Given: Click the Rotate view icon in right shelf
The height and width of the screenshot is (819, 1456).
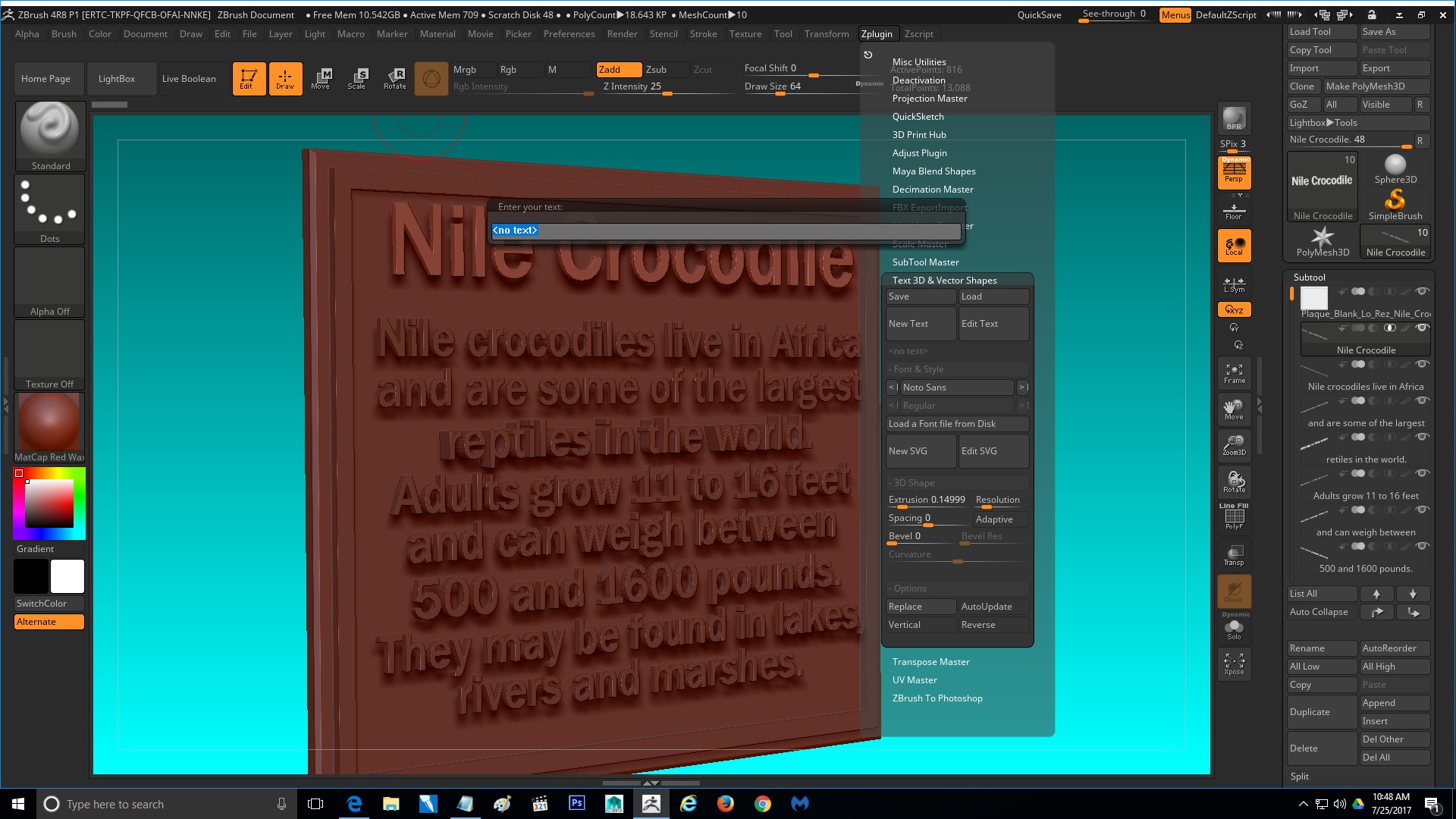Looking at the screenshot, I should pyautogui.click(x=1234, y=482).
